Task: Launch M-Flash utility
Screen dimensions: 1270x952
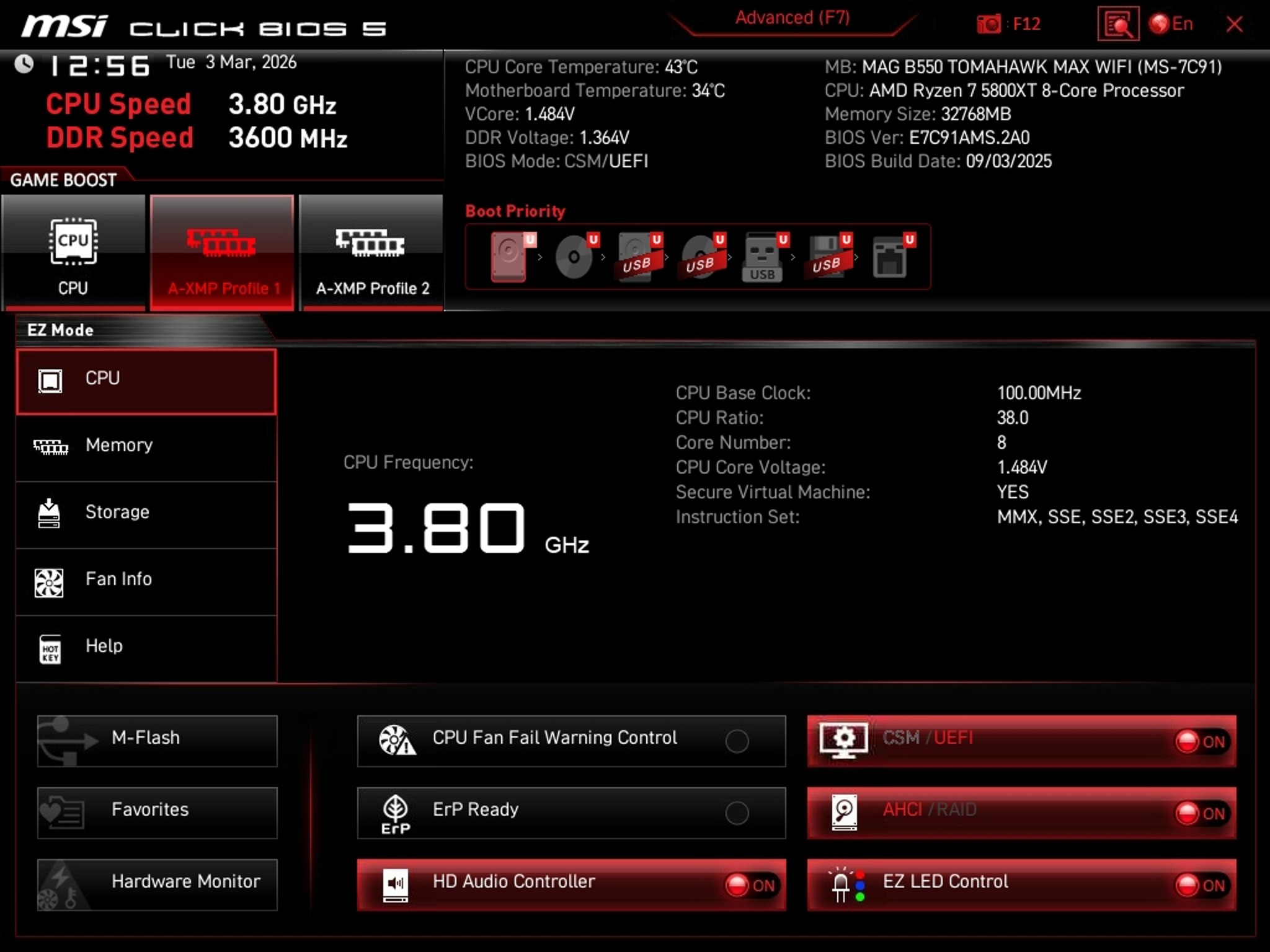Action: [158, 741]
